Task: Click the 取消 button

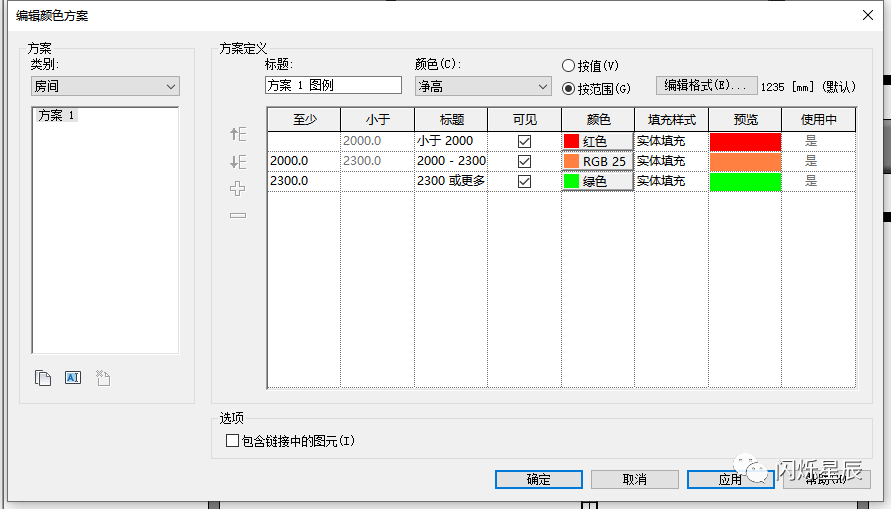Action: click(x=635, y=479)
